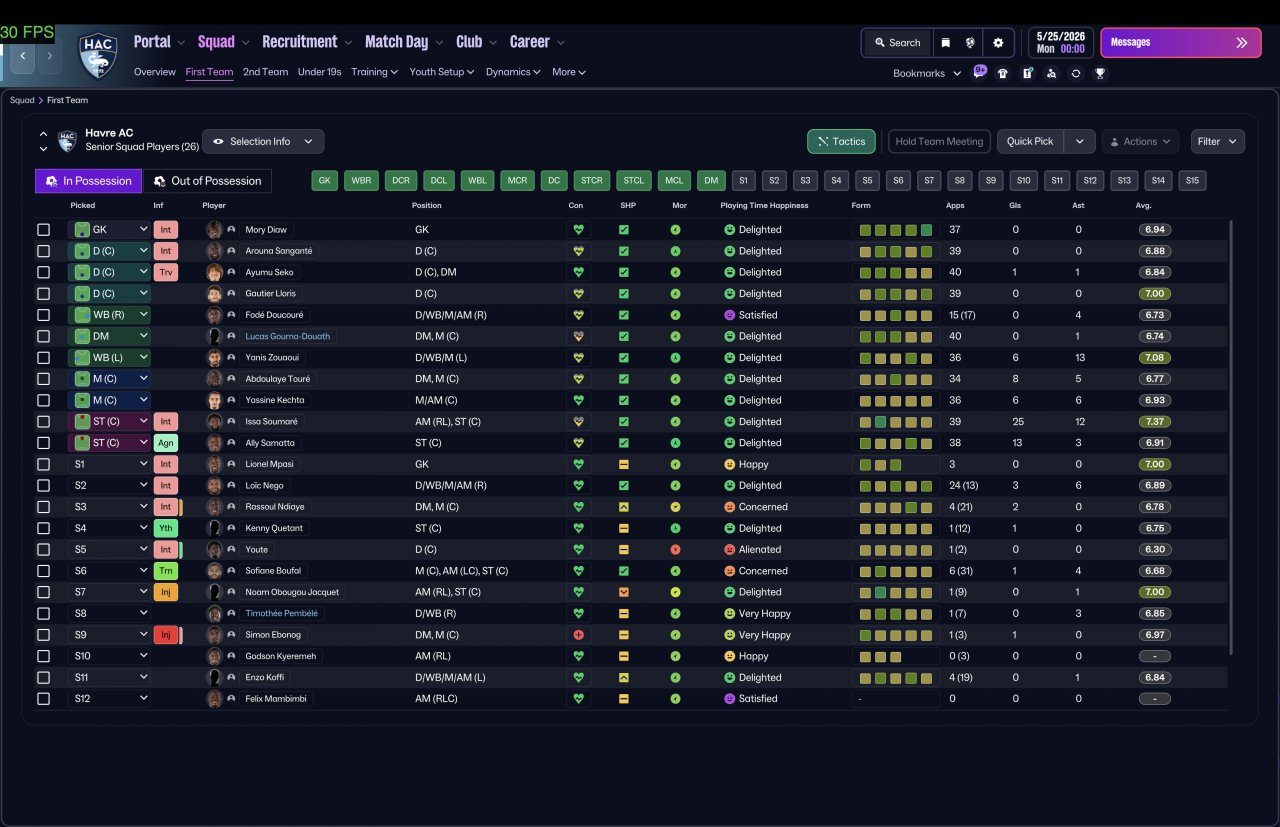Click Mory Diaw's player portrait
The image size is (1280, 827).
[x=214, y=229]
